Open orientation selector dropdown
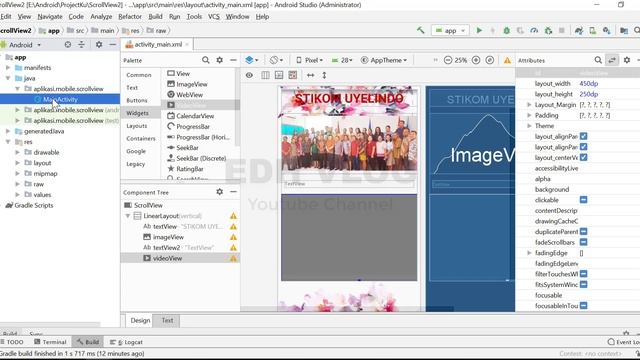This screenshot has width=640, height=360. [x=276, y=60]
